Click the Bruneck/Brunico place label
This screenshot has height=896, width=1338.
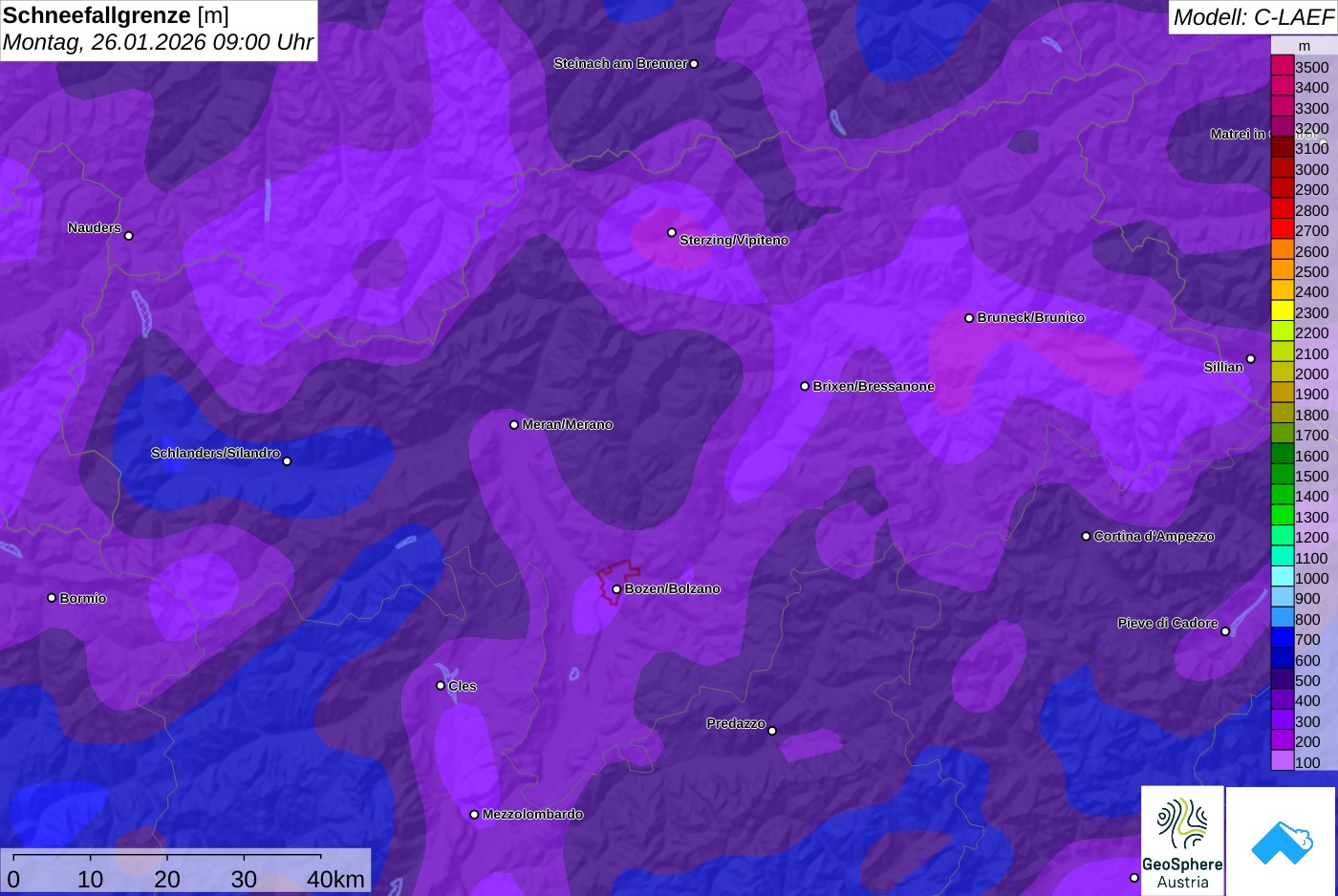click(x=1031, y=317)
